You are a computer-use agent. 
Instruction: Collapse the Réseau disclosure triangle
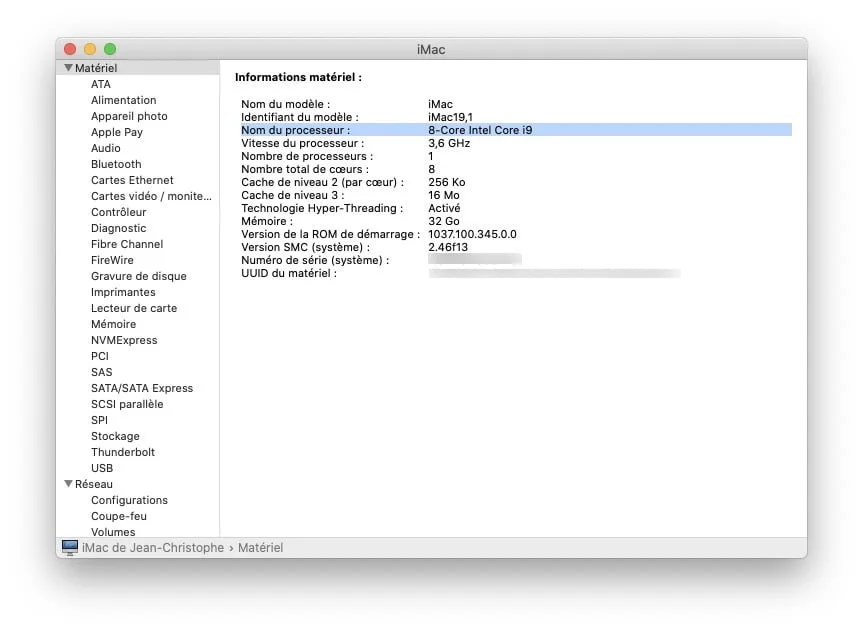click(x=68, y=484)
